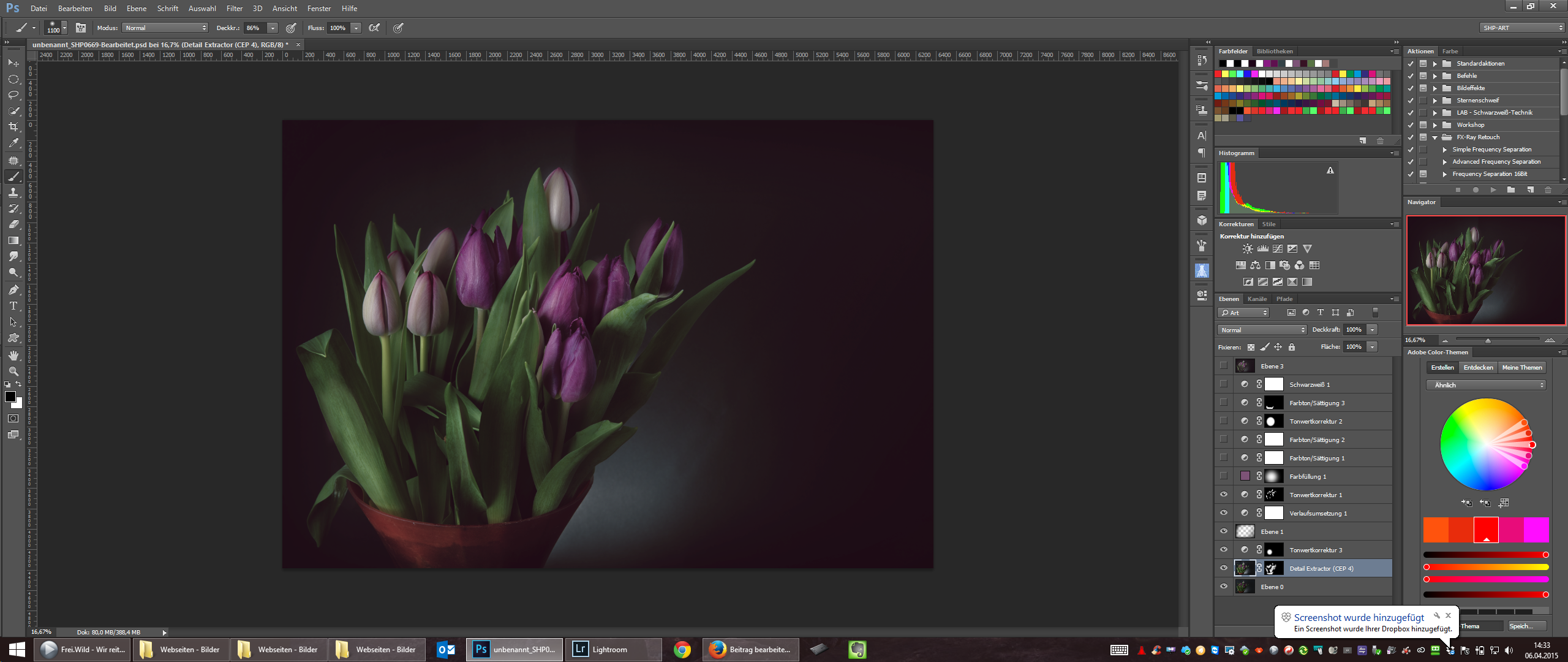
Task: Click the foreground color swatch
Action: (x=10, y=397)
